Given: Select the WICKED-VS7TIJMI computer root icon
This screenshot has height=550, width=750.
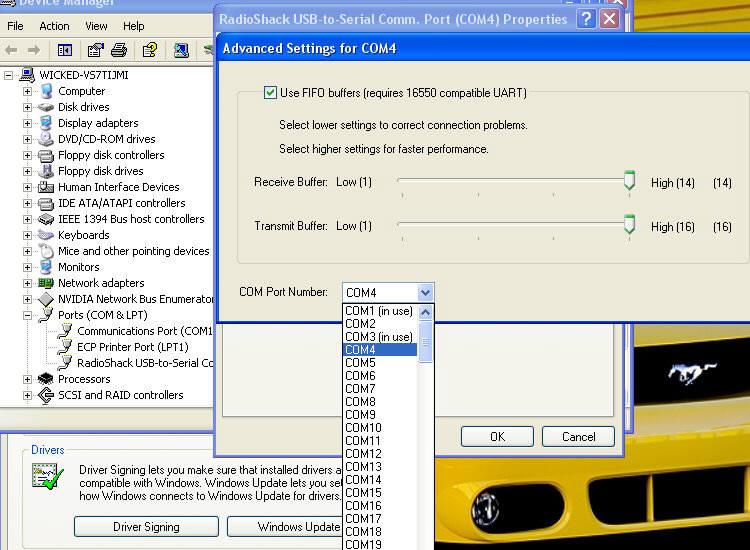Looking at the screenshot, I should pos(27,75).
